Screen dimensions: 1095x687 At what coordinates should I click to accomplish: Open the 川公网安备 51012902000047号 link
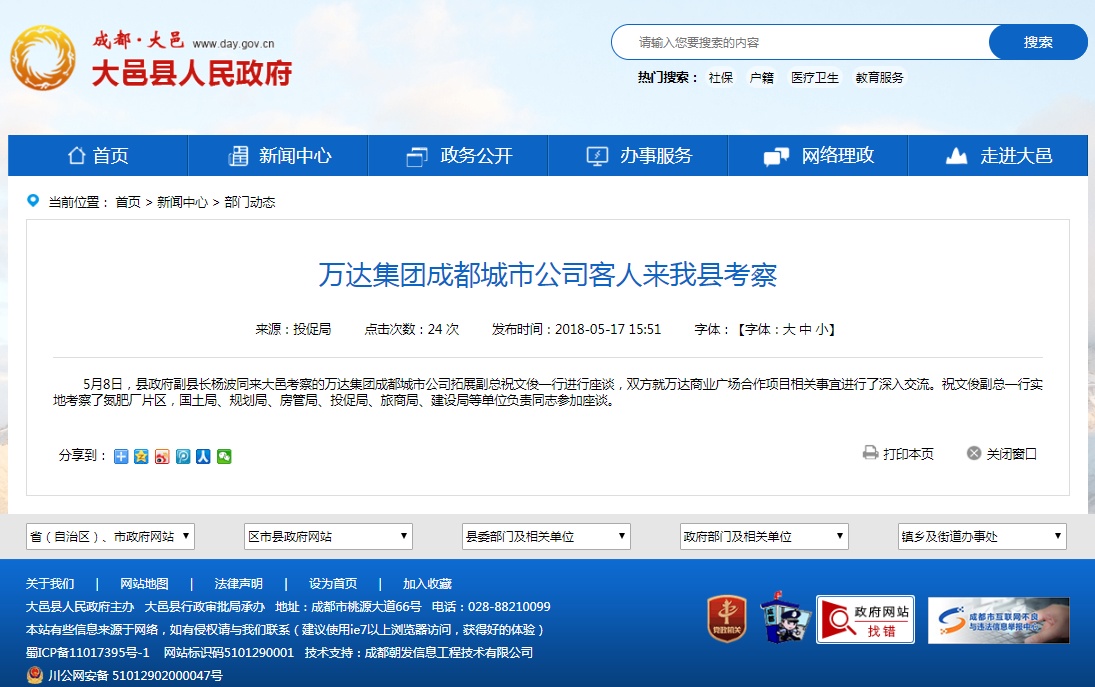[135, 676]
